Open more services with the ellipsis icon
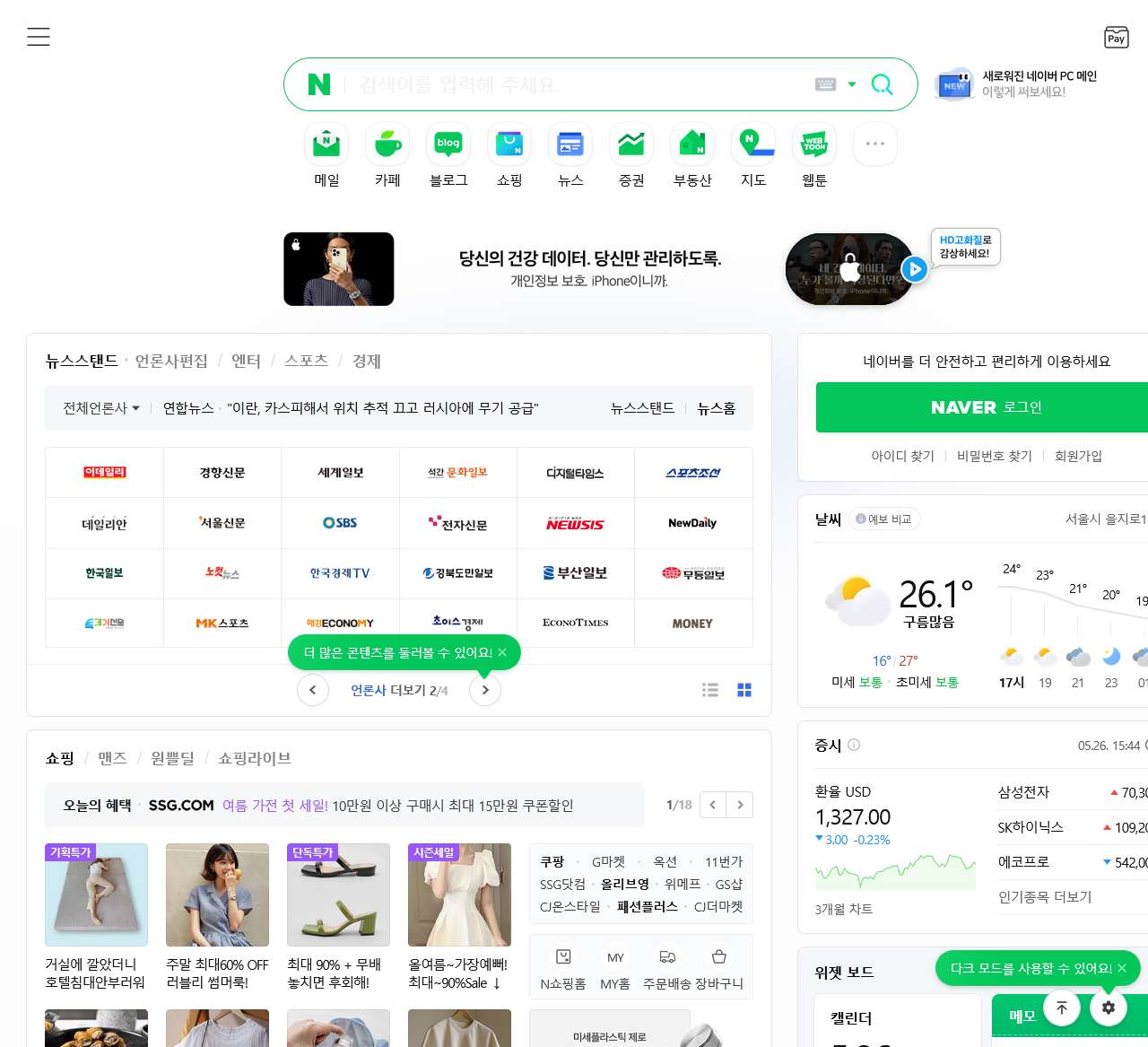The width and height of the screenshot is (1148, 1047). point(874,144)
